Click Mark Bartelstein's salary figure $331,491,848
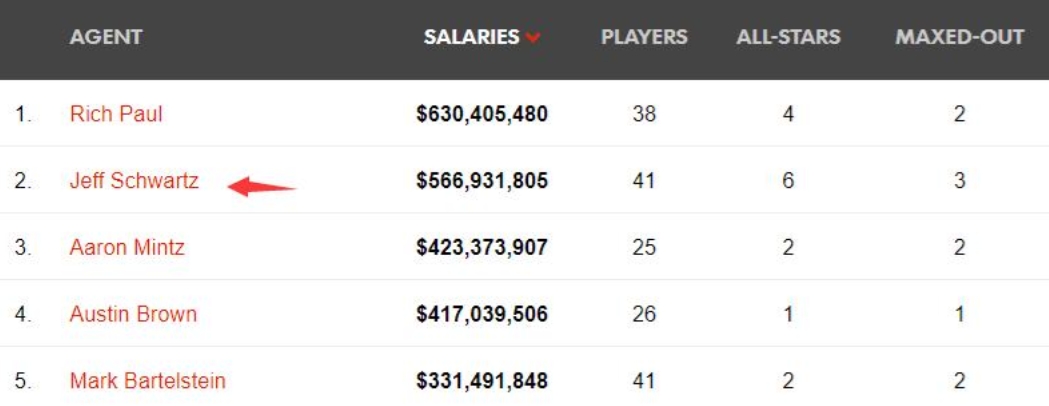Viewport: 1049px width, 406px height. coord(482,381)
